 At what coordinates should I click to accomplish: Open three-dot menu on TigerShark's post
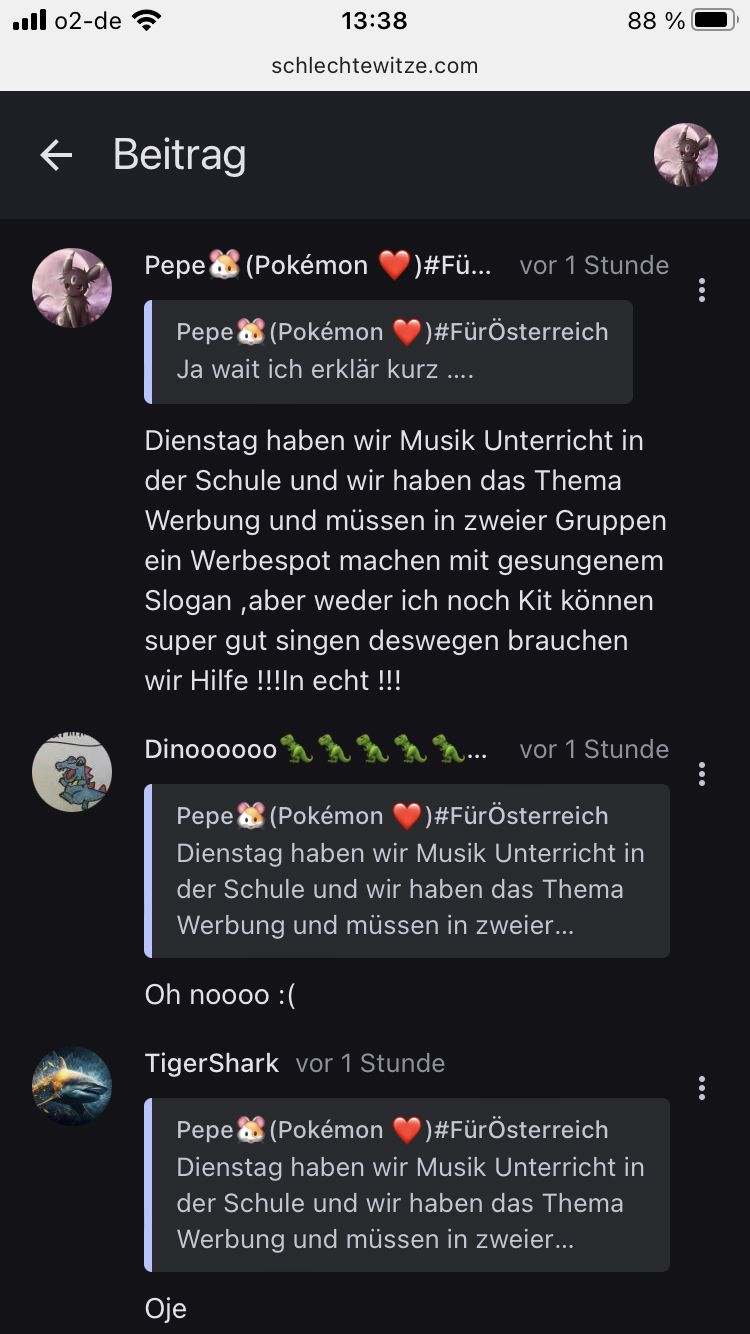click(702, 1088)
